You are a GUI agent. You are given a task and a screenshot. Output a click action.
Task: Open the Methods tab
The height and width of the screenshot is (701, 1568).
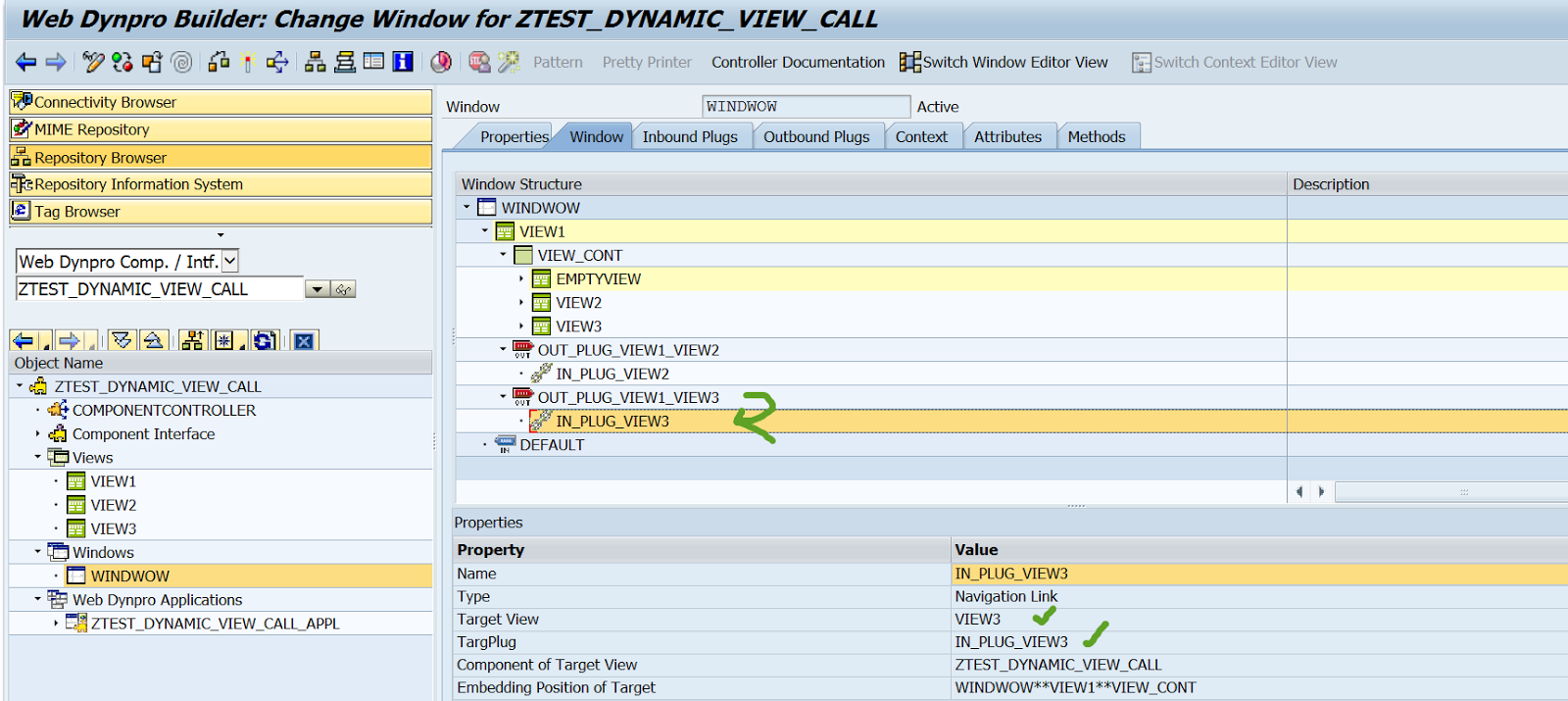pos(1096,137)
